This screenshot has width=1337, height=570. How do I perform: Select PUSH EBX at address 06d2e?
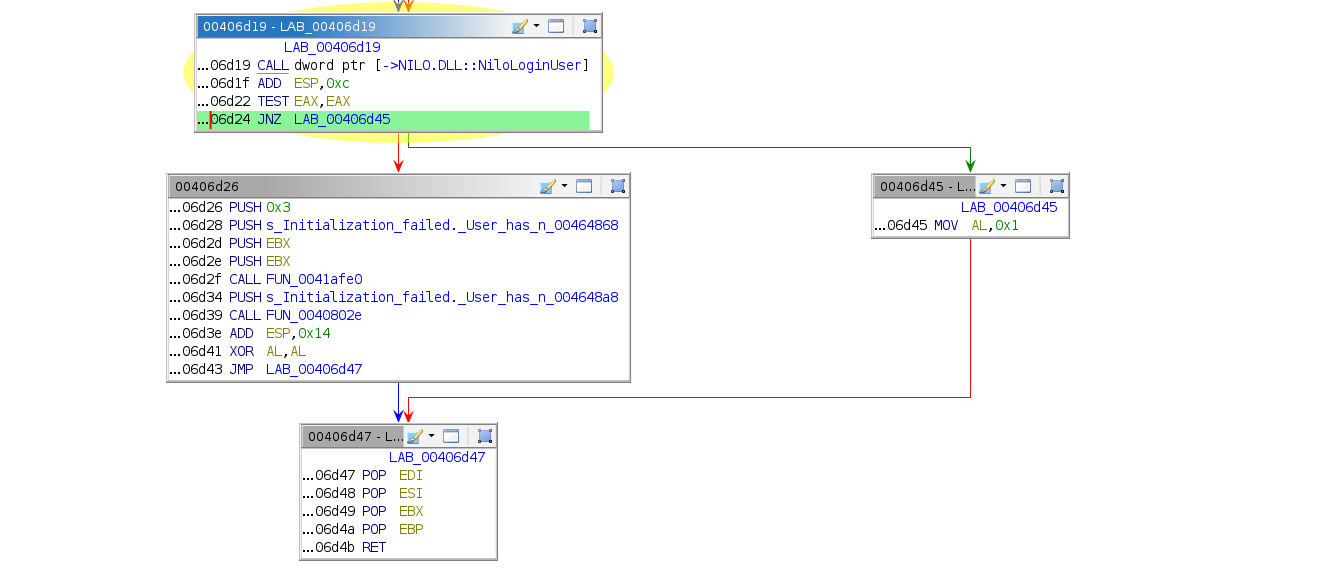tap(398, 262)
